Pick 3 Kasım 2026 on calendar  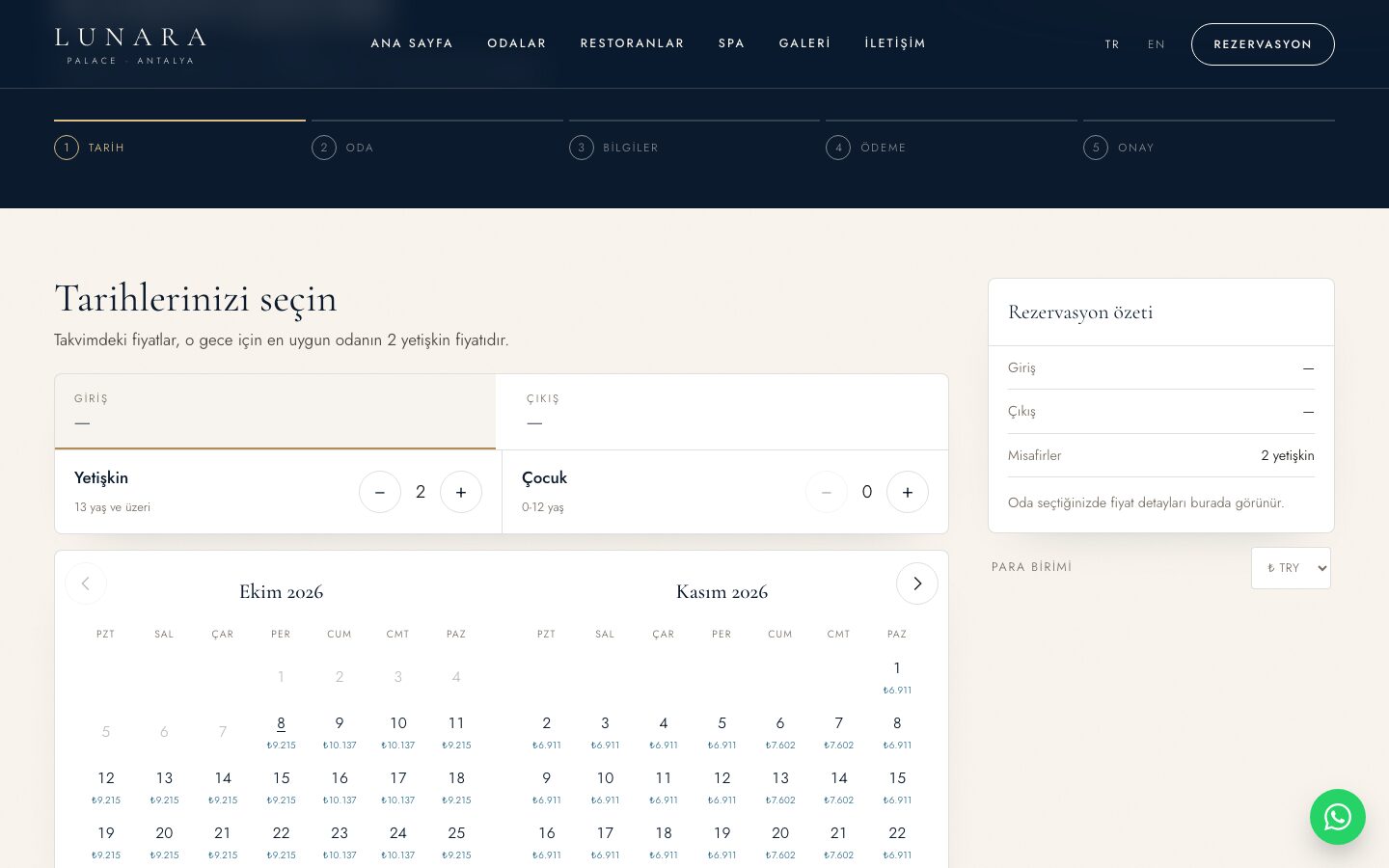tap(605, 732)
